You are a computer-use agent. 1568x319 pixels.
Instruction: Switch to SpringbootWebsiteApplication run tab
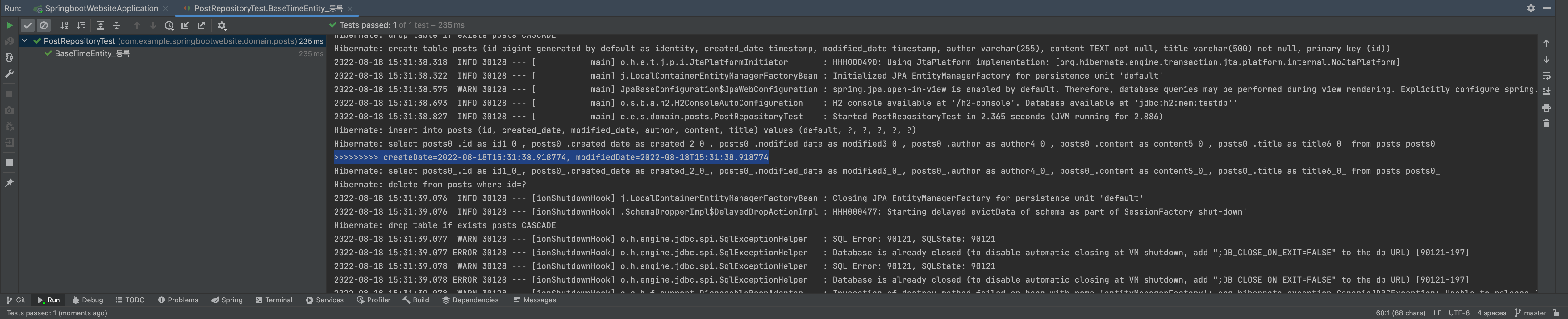101,9
